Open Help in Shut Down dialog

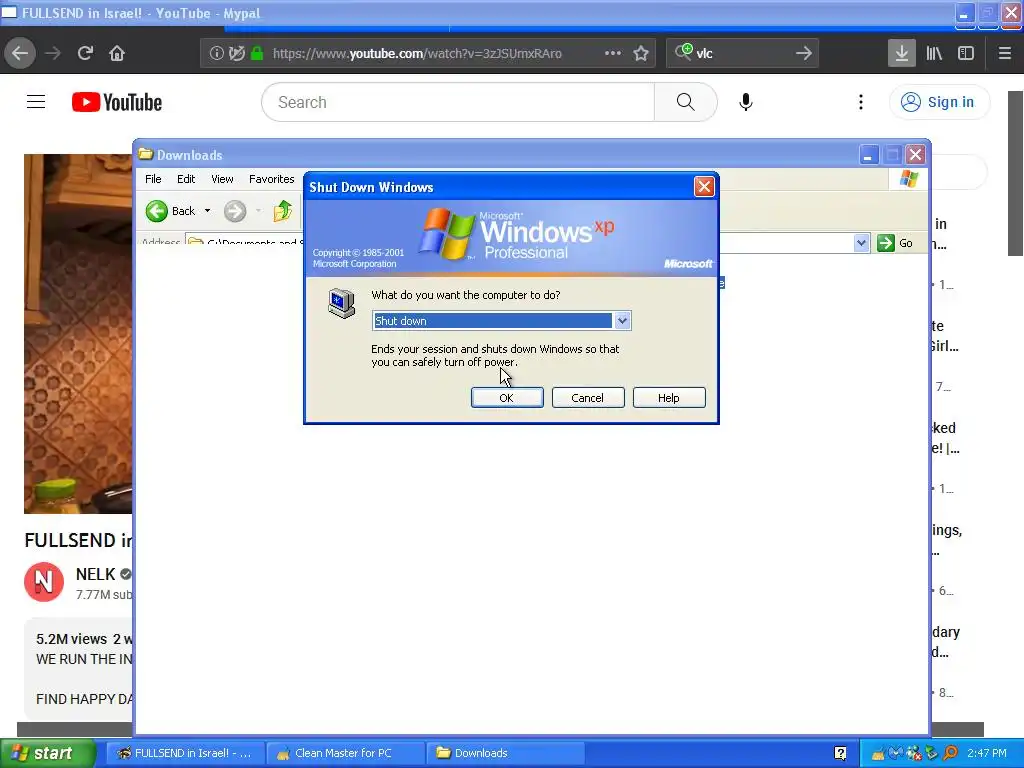pos(669,398)
